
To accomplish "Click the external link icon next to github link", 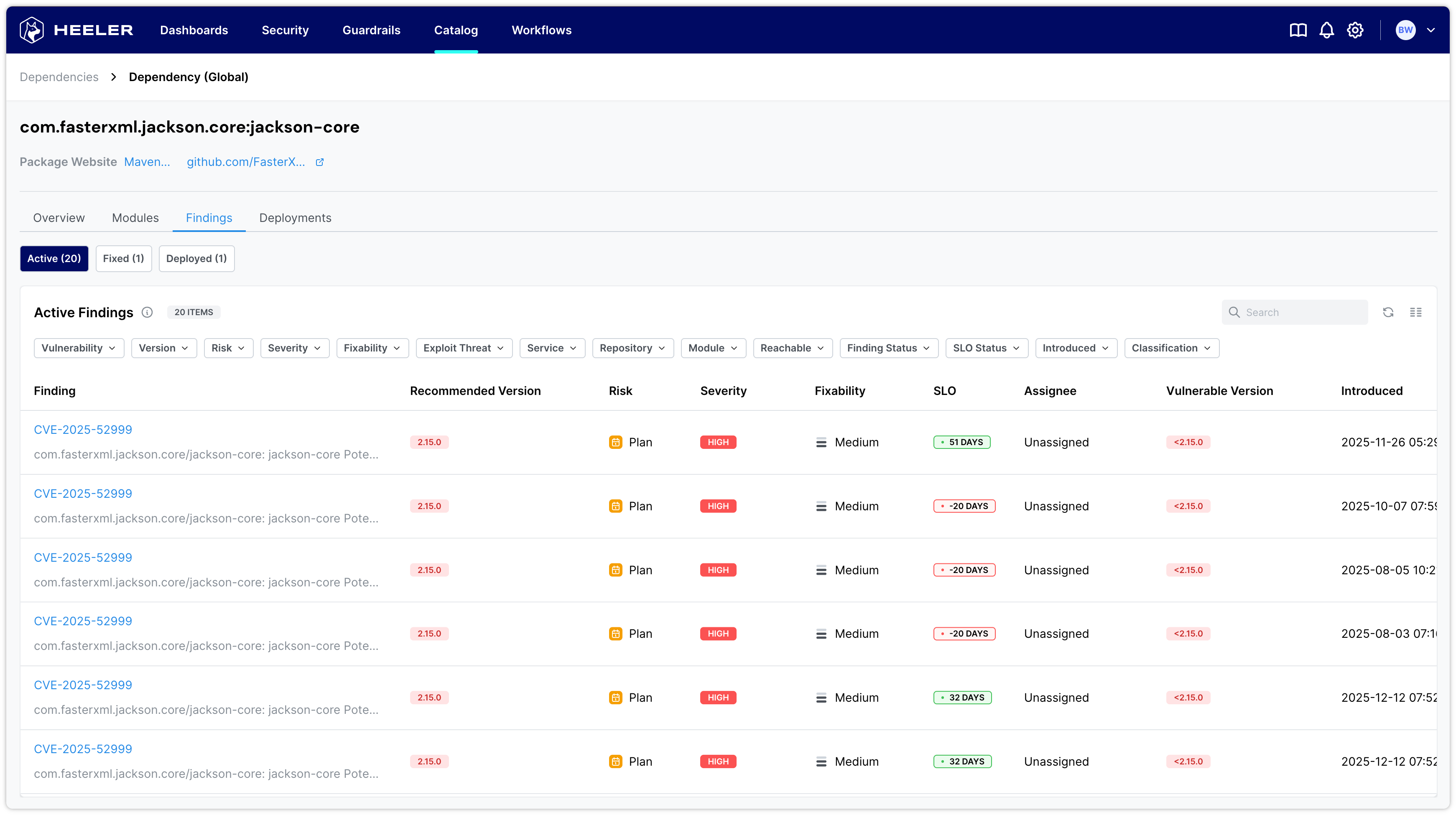I will pos(319,162).
